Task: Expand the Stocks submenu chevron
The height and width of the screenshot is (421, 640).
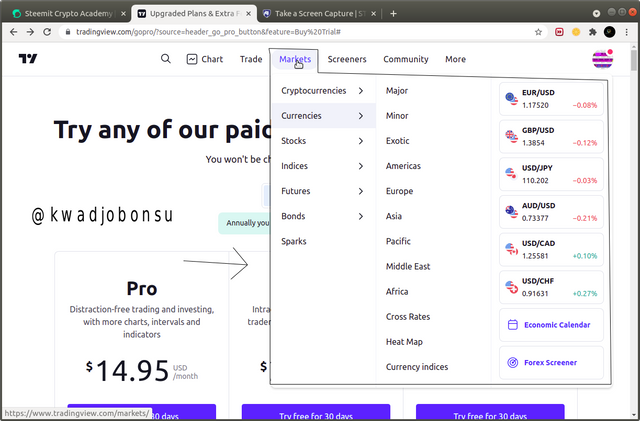Action: 361,141
